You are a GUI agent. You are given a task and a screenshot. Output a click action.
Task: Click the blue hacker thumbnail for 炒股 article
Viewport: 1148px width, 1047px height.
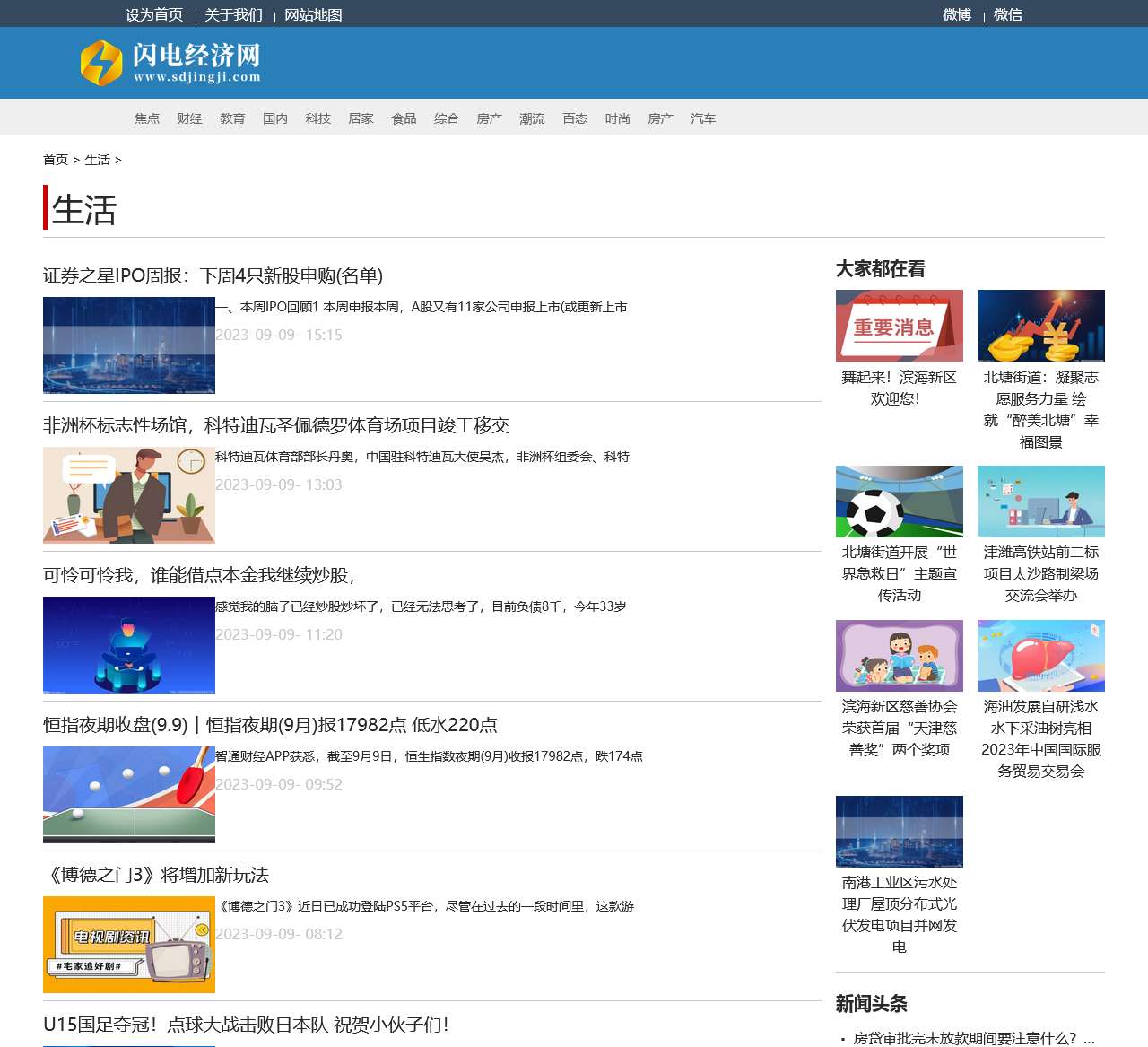129,645
